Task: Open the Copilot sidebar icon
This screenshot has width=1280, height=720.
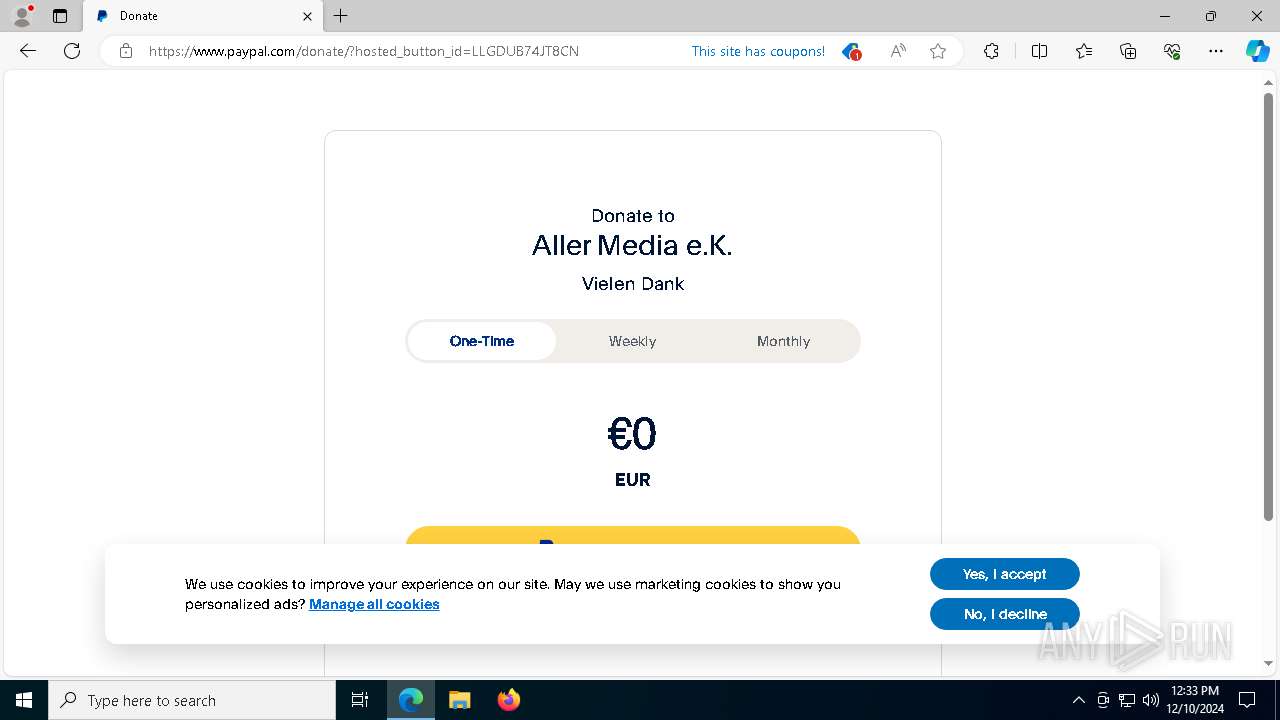Action: click(x=1257, y=51)
